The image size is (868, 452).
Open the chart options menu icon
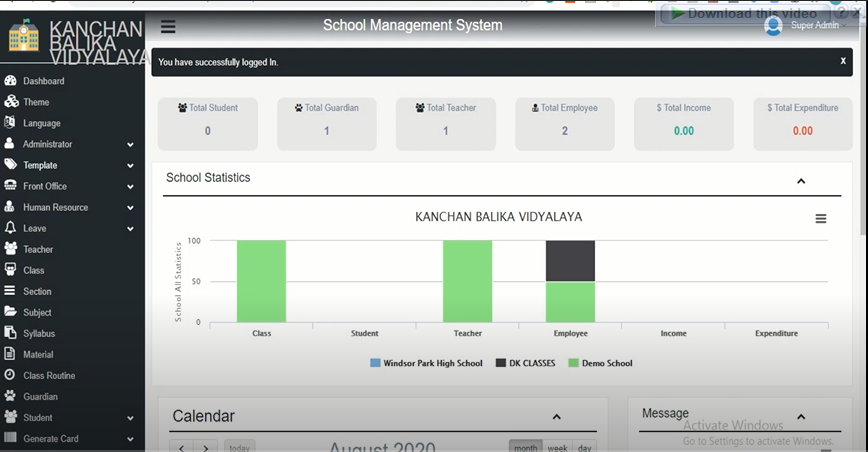(821, 219)
